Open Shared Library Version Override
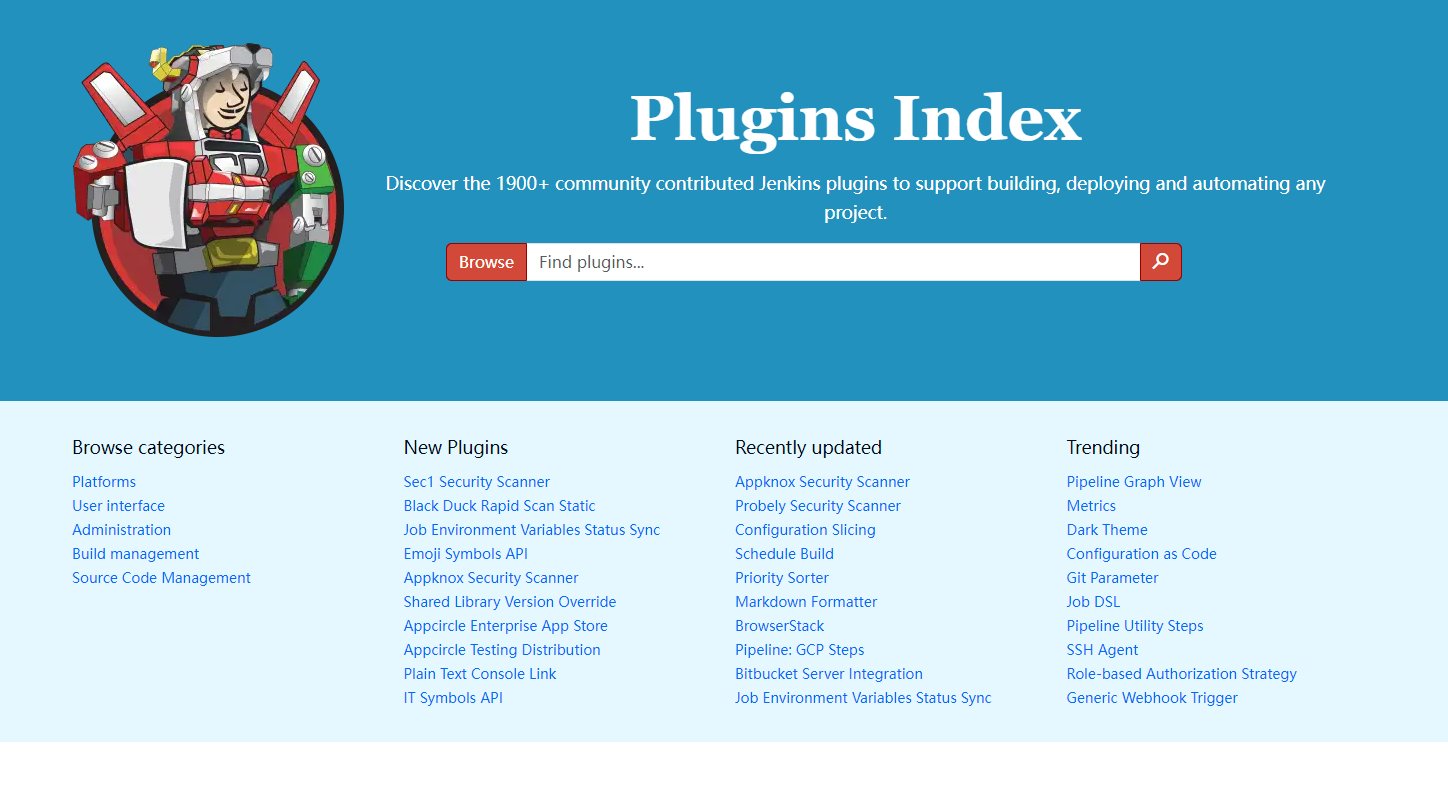This screenshot has width=1448, height=810. tap(510, 602)
